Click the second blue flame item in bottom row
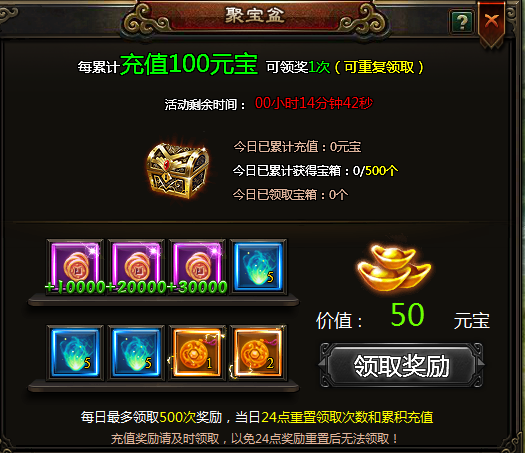Viewport: 525px width, 453px height. pyautogui.click(x=136, y=353)
